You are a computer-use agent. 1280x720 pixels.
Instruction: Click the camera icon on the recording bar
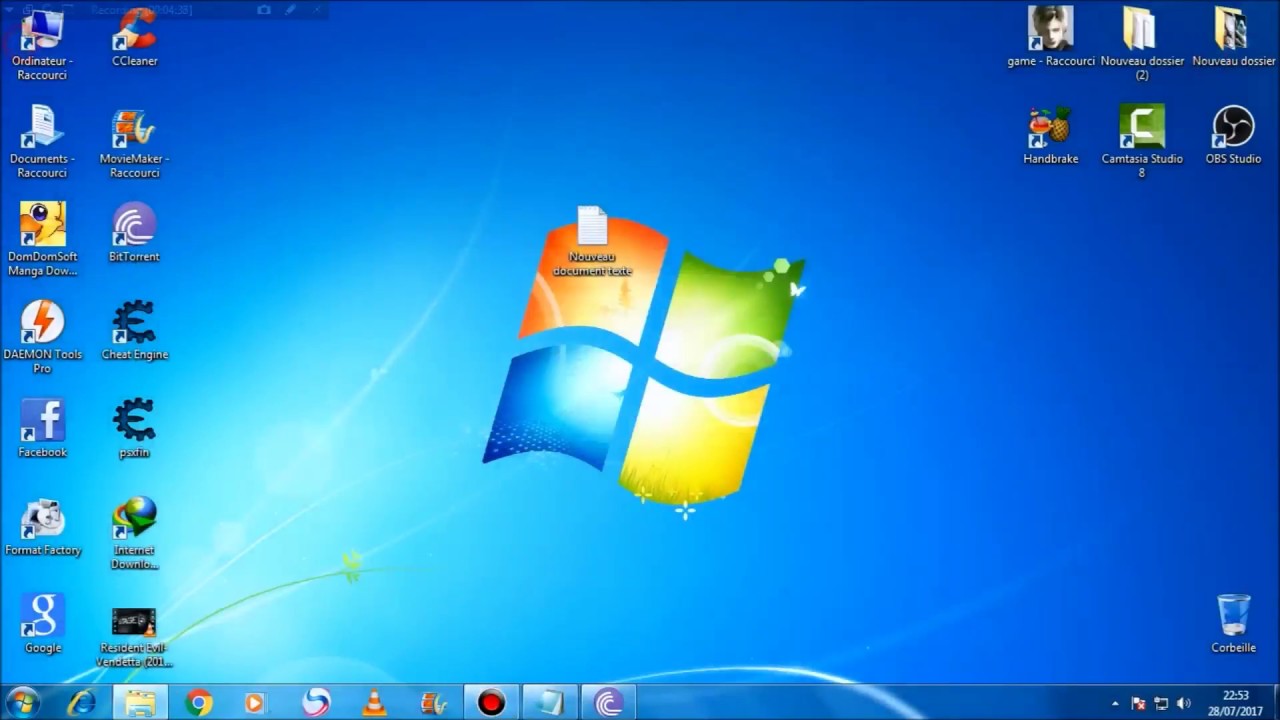coord(264,10)
